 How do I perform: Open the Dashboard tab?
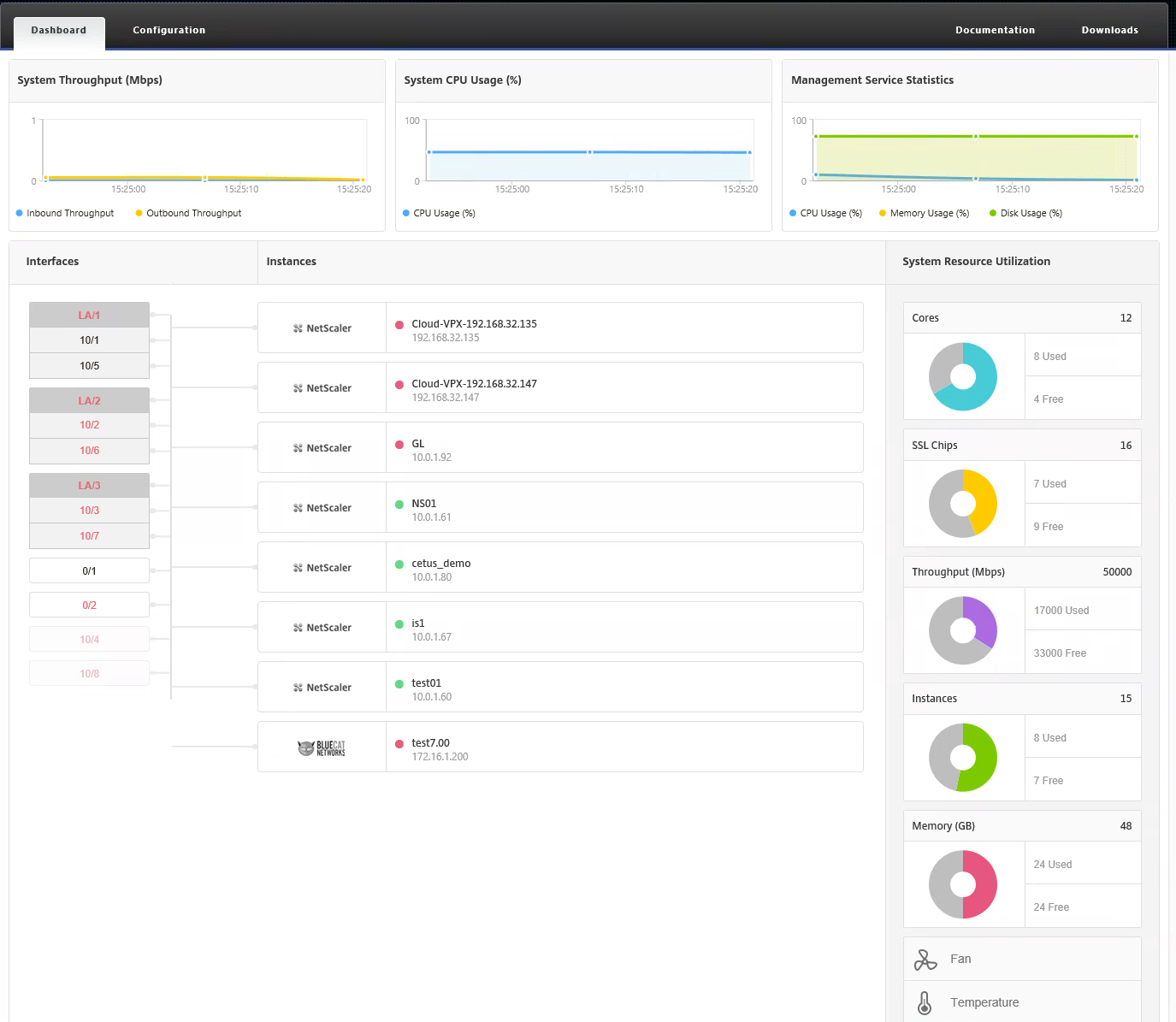[59, 30]
